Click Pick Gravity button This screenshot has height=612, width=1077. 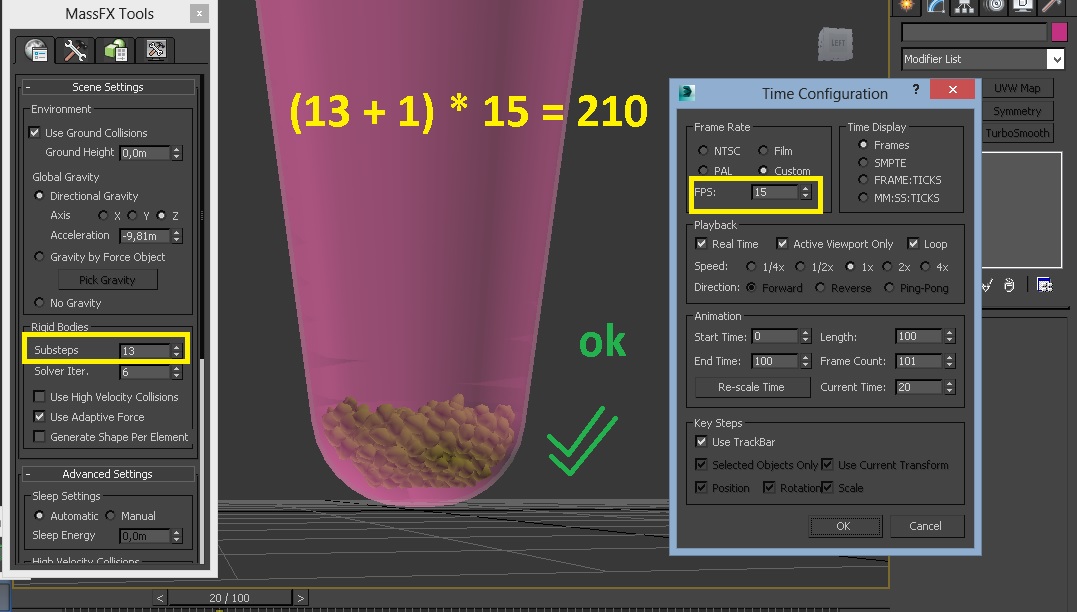pyautogui.click(x=108, y=280)
